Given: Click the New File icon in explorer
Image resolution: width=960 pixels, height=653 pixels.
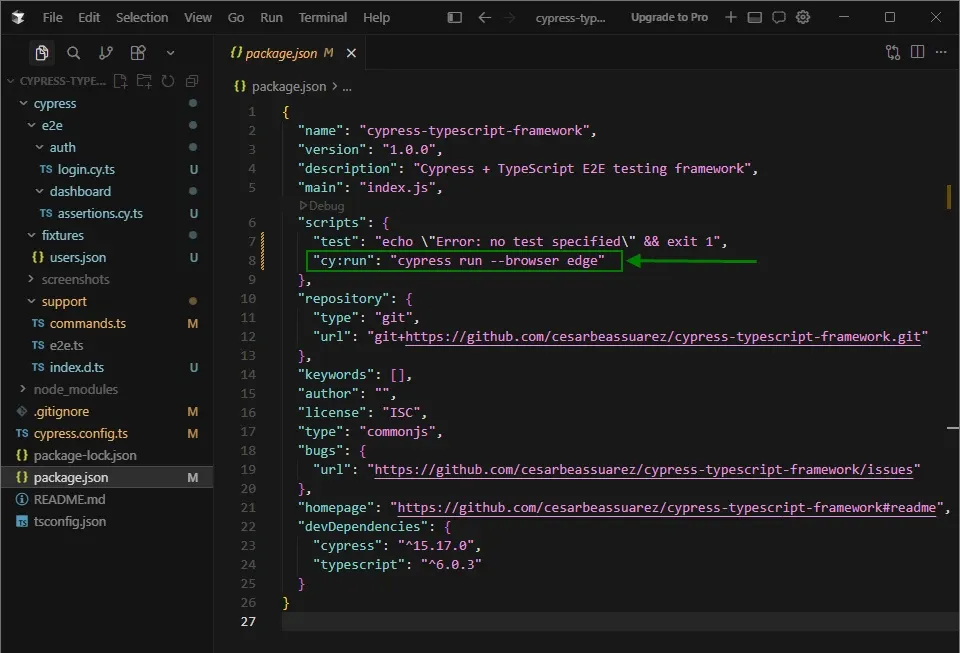Looking at the screenshot, I should point(121,81).
